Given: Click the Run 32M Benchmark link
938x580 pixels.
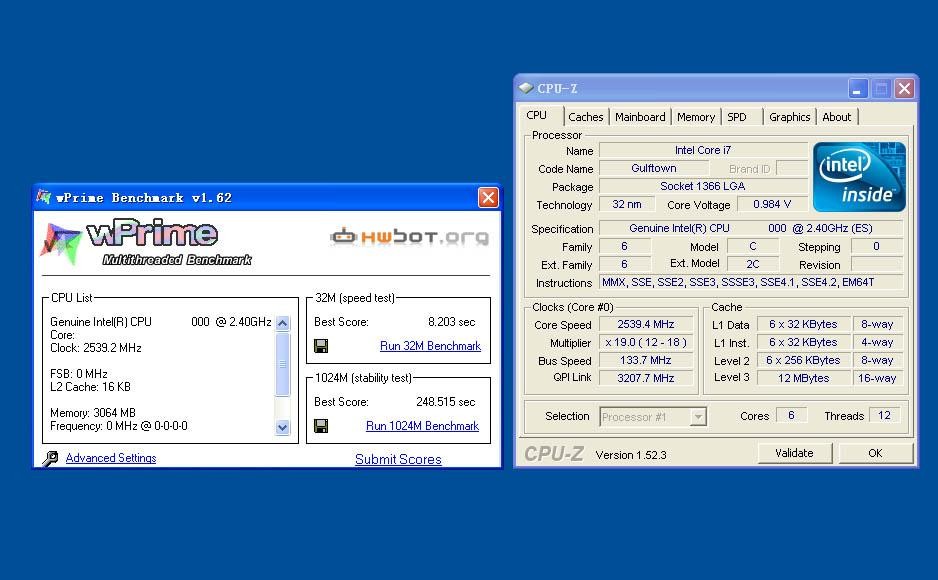Looking at the screenshot, I should [x=430, y=346].
